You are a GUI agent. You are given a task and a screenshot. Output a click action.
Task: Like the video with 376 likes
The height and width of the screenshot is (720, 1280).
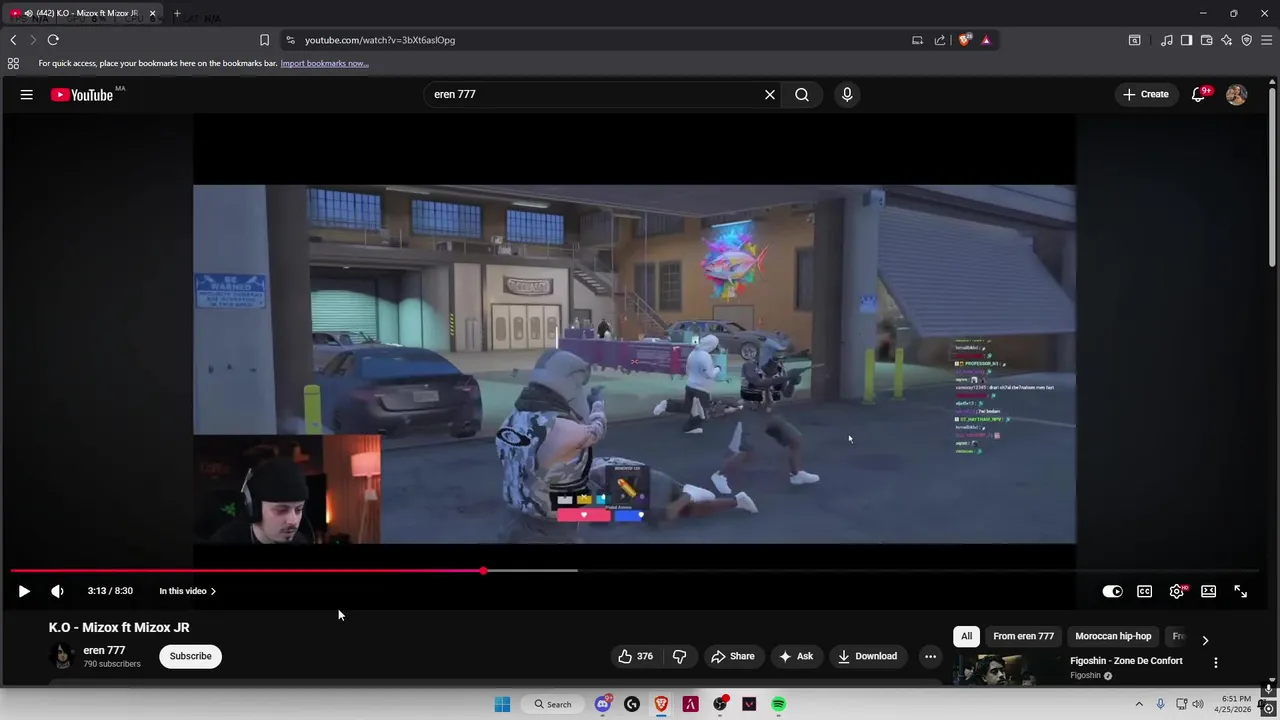[635, 656]
